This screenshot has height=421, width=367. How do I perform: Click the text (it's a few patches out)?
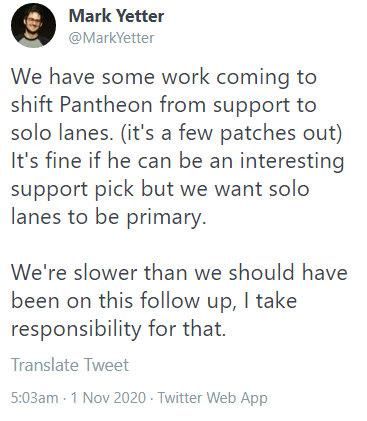point(229,133)
